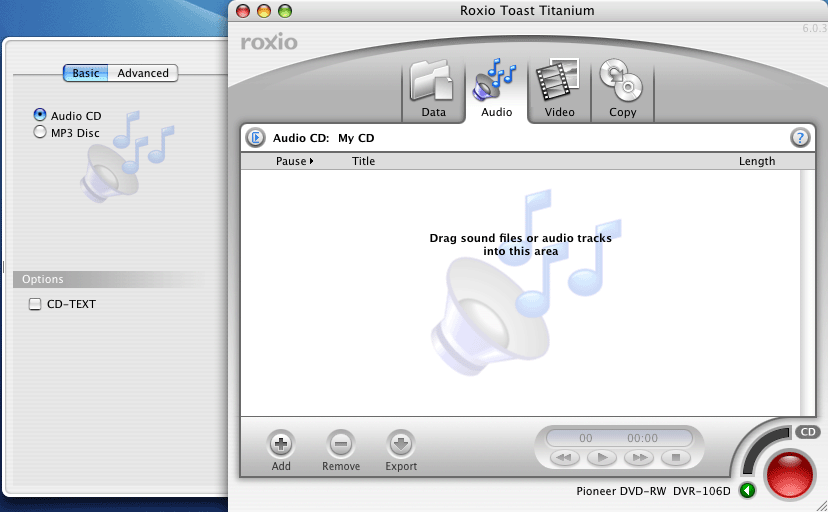Select the Basic tab in the drawer
Viewport: 828px width, 512px height.
86,73
